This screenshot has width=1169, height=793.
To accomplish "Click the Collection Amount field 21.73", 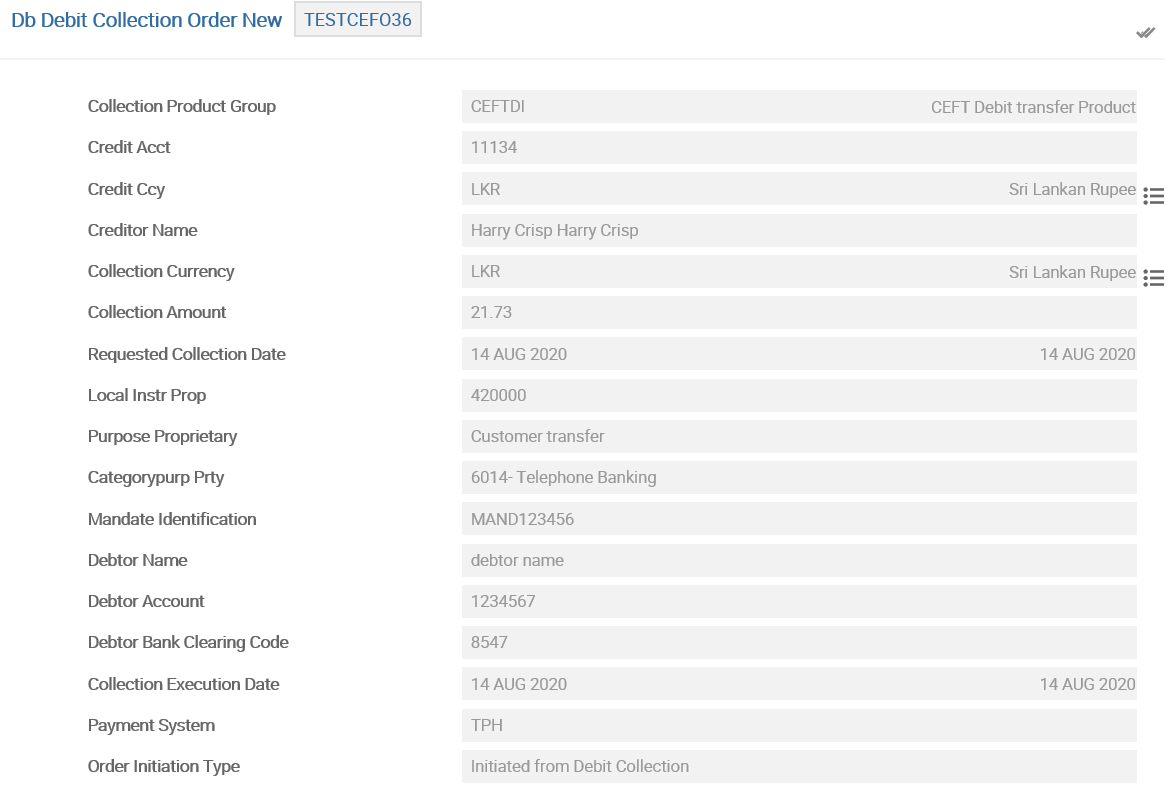I will tap(798, 312).
